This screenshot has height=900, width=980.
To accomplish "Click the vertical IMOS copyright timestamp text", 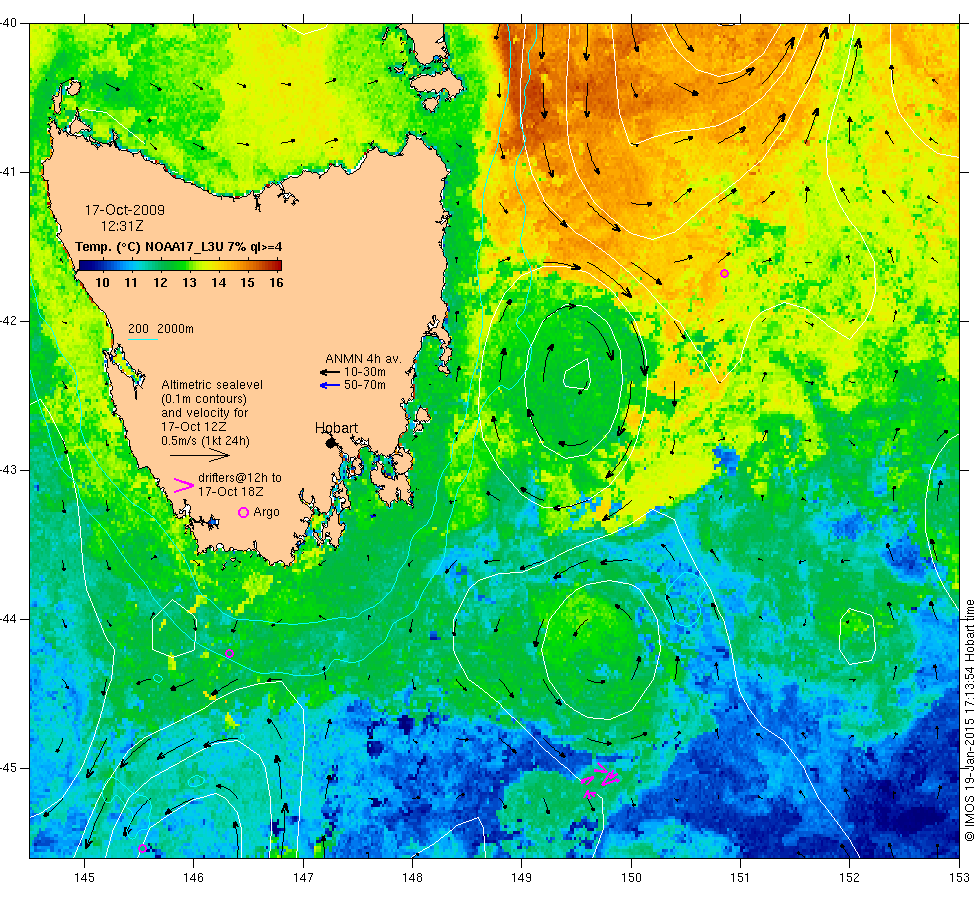I will click(969, 721).
